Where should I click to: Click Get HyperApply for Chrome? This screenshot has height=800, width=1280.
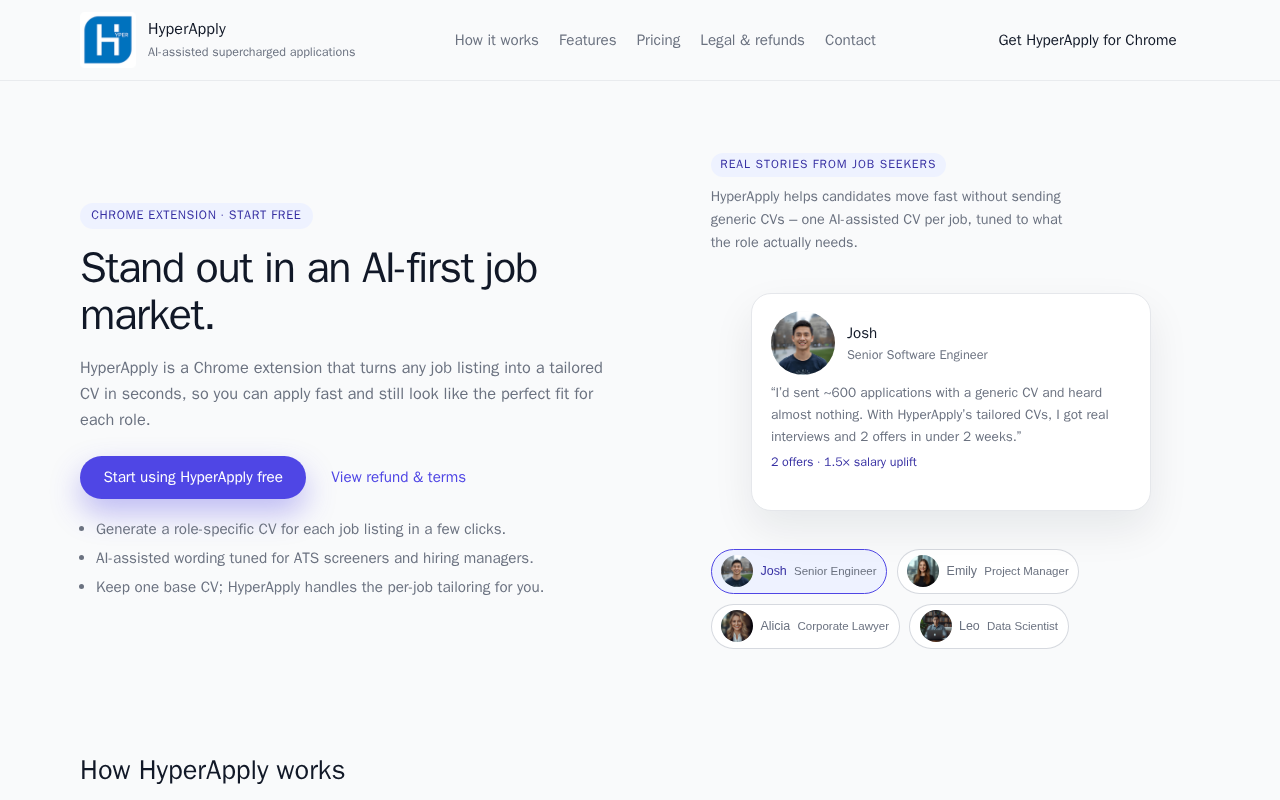point(1087,40)
